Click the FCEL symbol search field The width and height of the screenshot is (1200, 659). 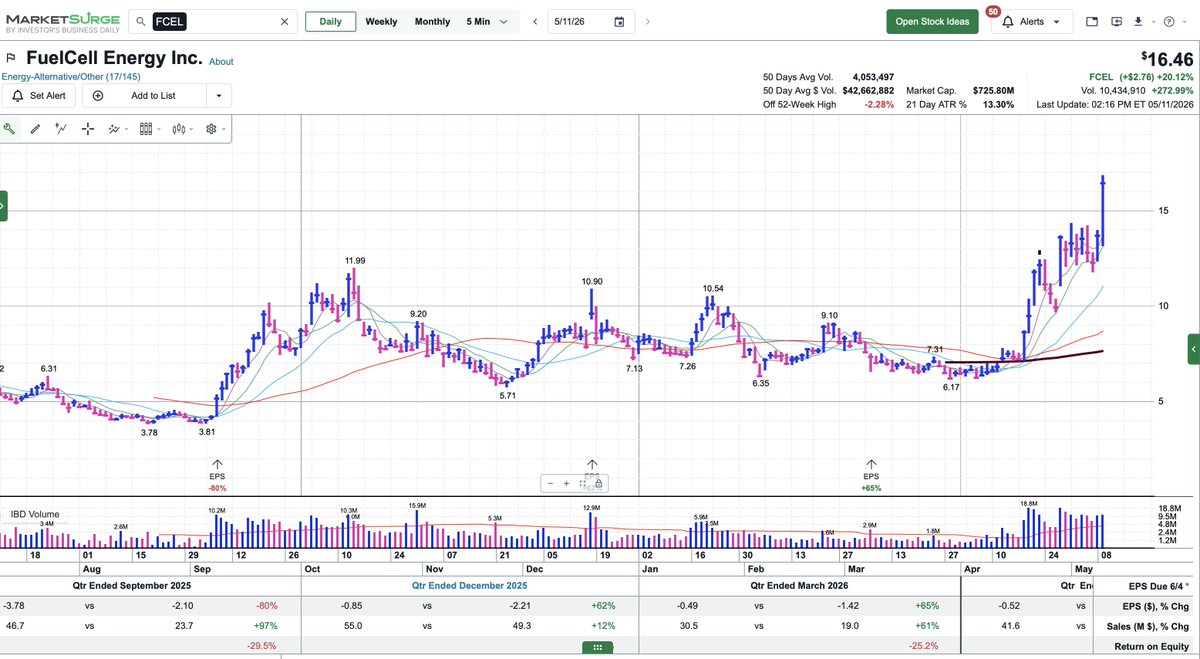click(214, 21)
